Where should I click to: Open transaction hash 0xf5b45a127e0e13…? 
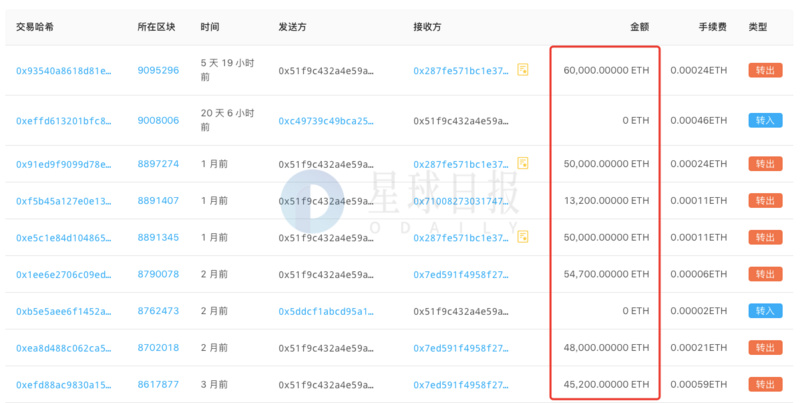(64, 201)
